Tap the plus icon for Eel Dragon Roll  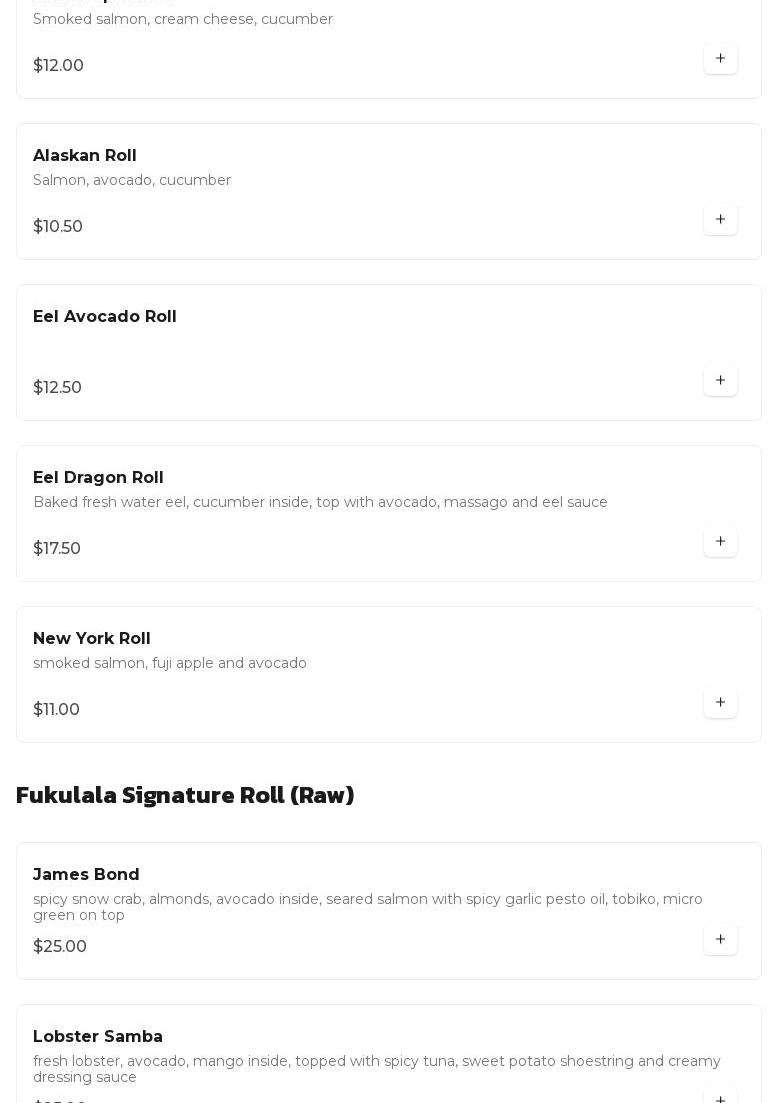click(x=720, y=542)
